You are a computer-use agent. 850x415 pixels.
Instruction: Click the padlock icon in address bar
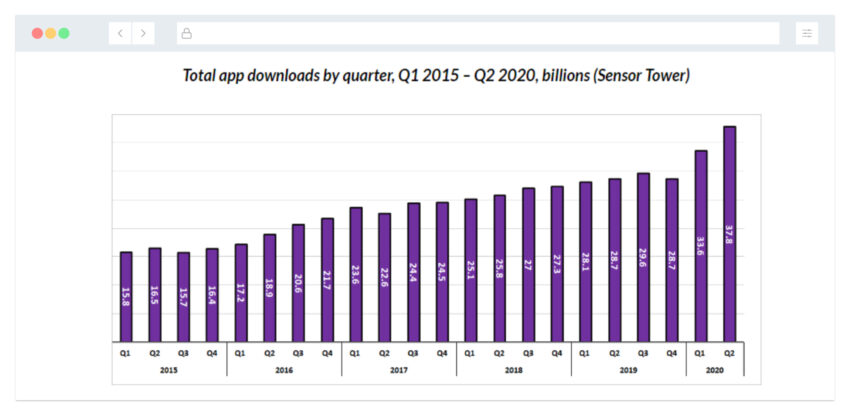pyautogui.click(x=186, y=33)
